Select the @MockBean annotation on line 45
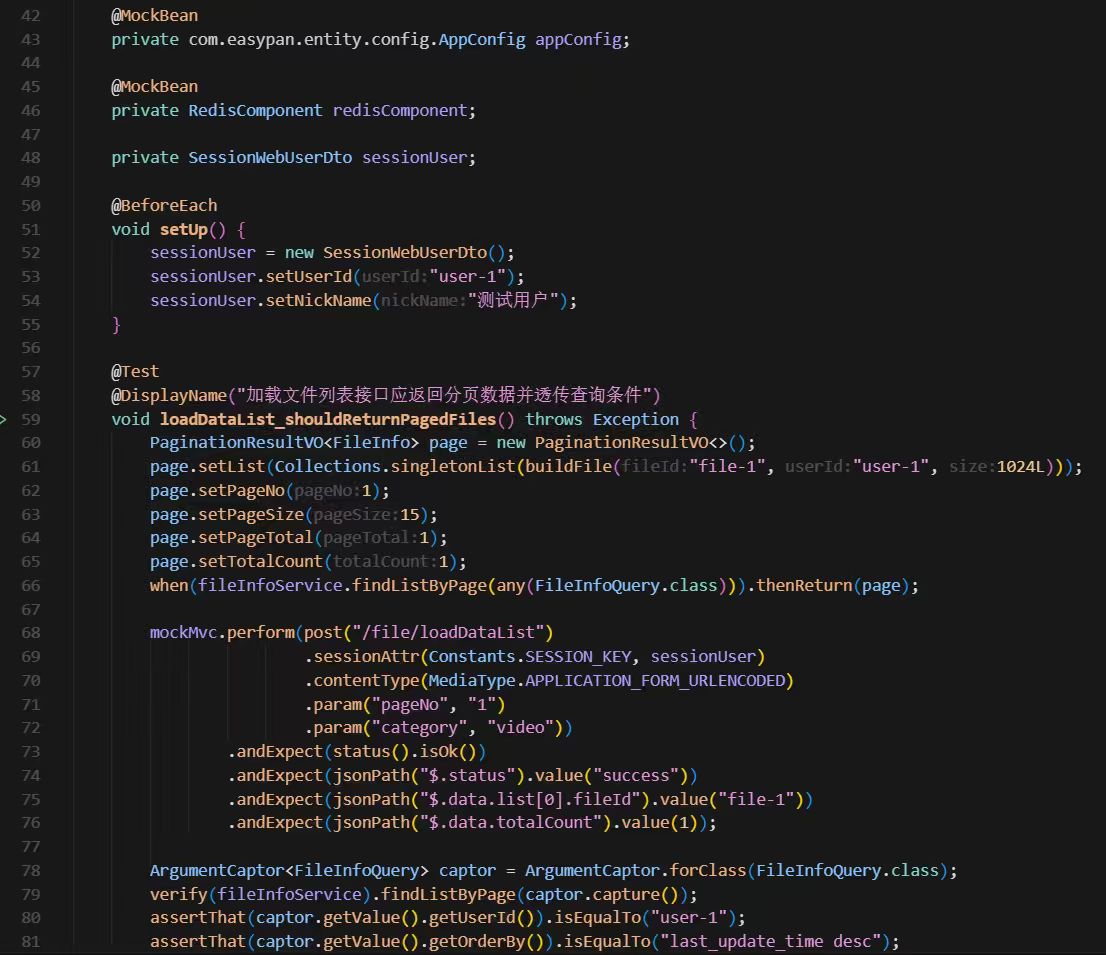The image size is (1106, 955). coord(154,87)
